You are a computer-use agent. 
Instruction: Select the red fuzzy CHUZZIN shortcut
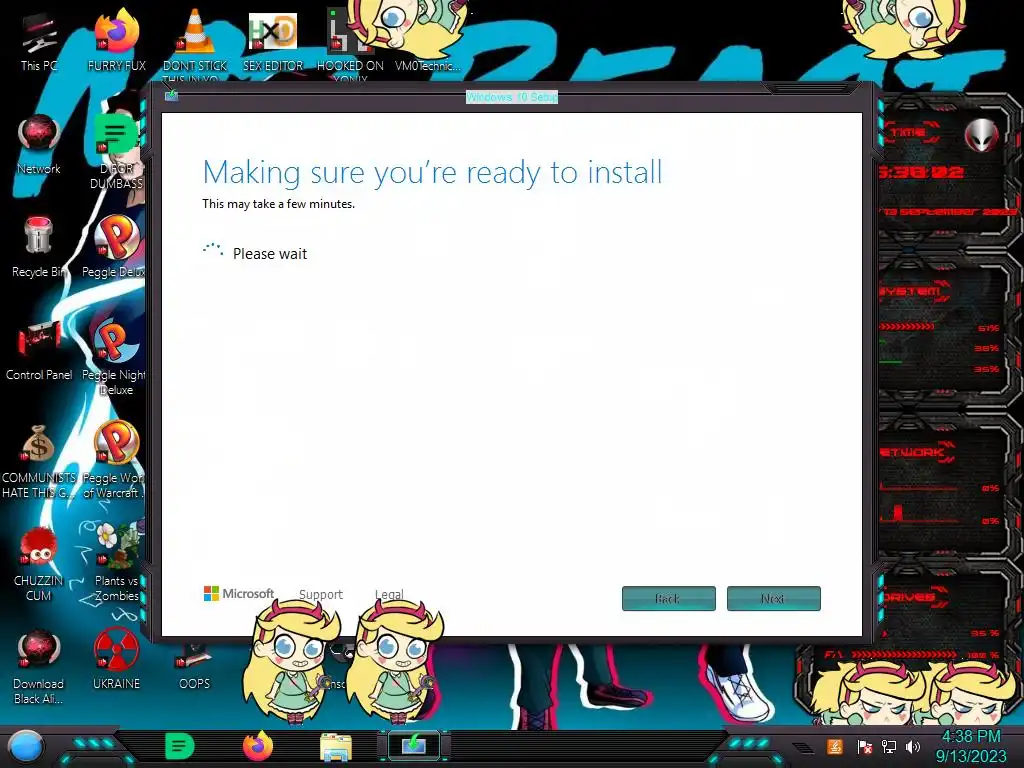click(x=39, y=564)
